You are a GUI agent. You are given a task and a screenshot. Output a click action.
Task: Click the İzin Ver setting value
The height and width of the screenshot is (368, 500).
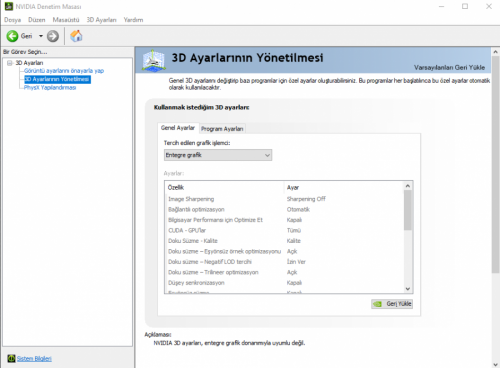(x=296, y=262)
